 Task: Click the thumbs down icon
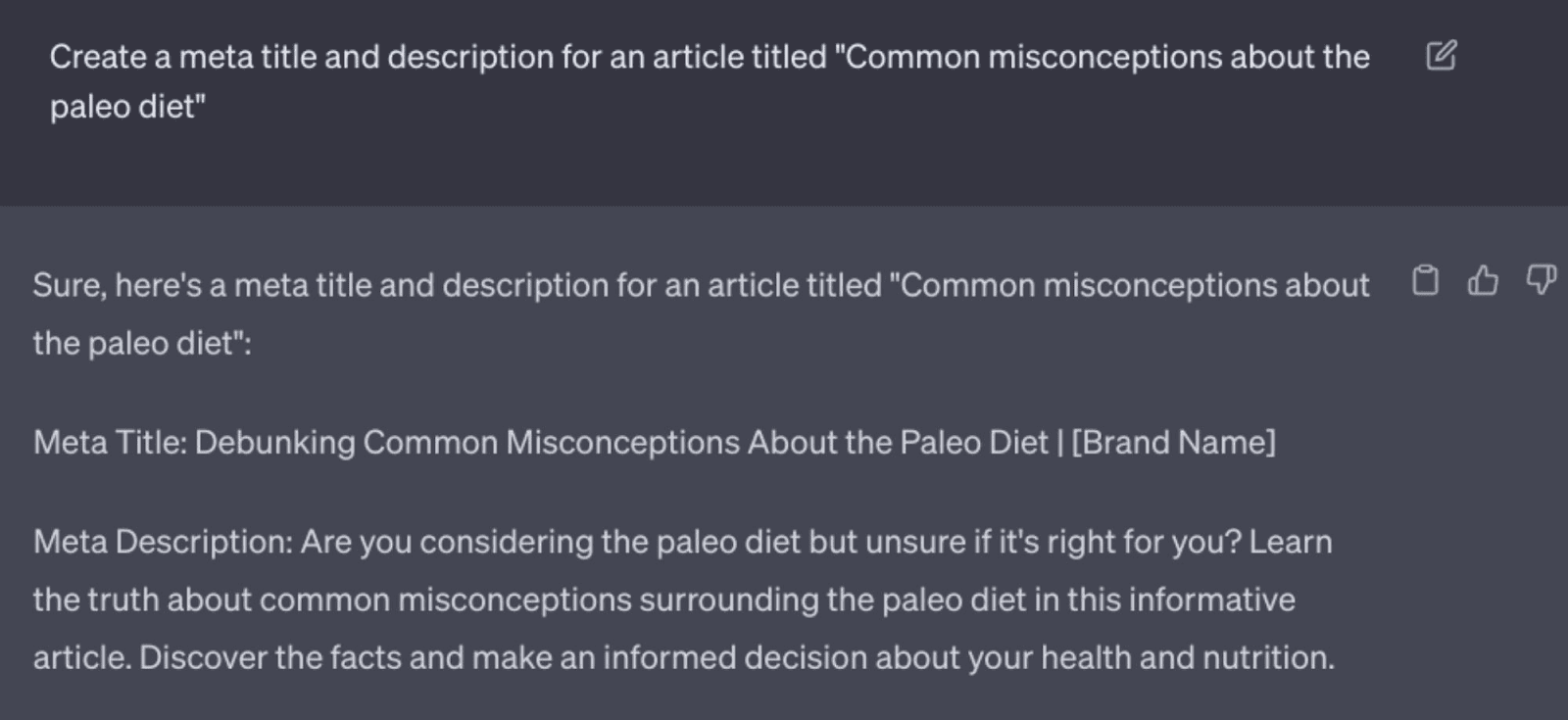(x=1541, y=281)
